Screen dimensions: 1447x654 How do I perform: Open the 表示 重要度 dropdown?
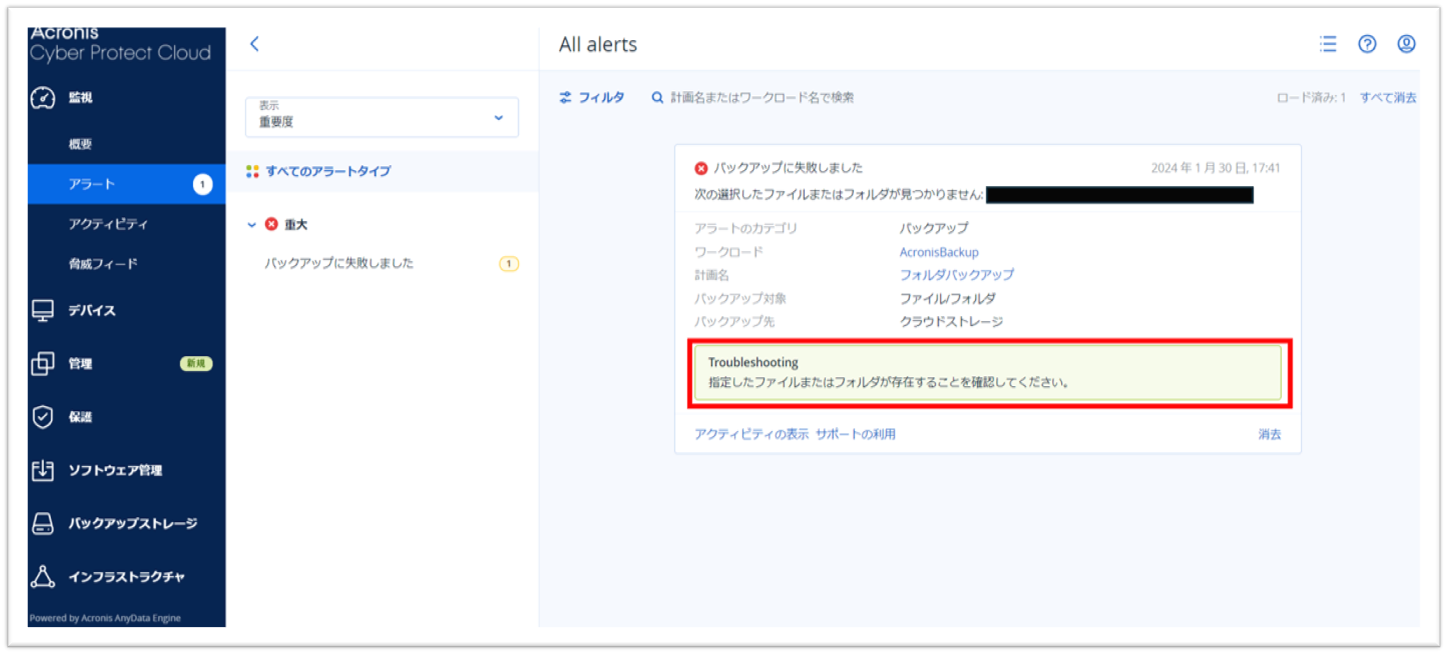tap(381, 117)
